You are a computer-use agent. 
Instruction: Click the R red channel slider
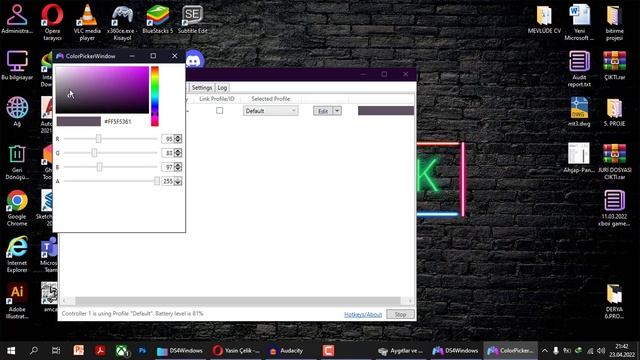pyautogui.click(x=110, y=139)
